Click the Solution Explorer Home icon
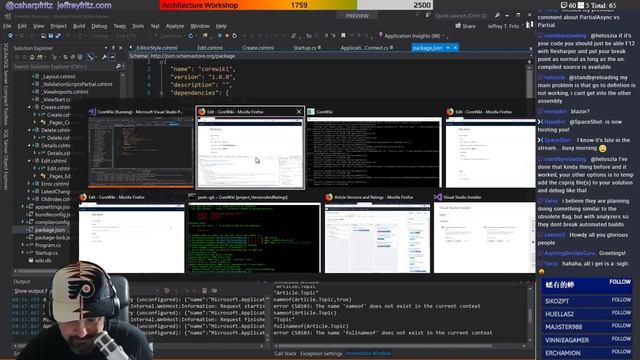Screen dimensions: 640x360 pyautogui.click(x=32, y=57)
